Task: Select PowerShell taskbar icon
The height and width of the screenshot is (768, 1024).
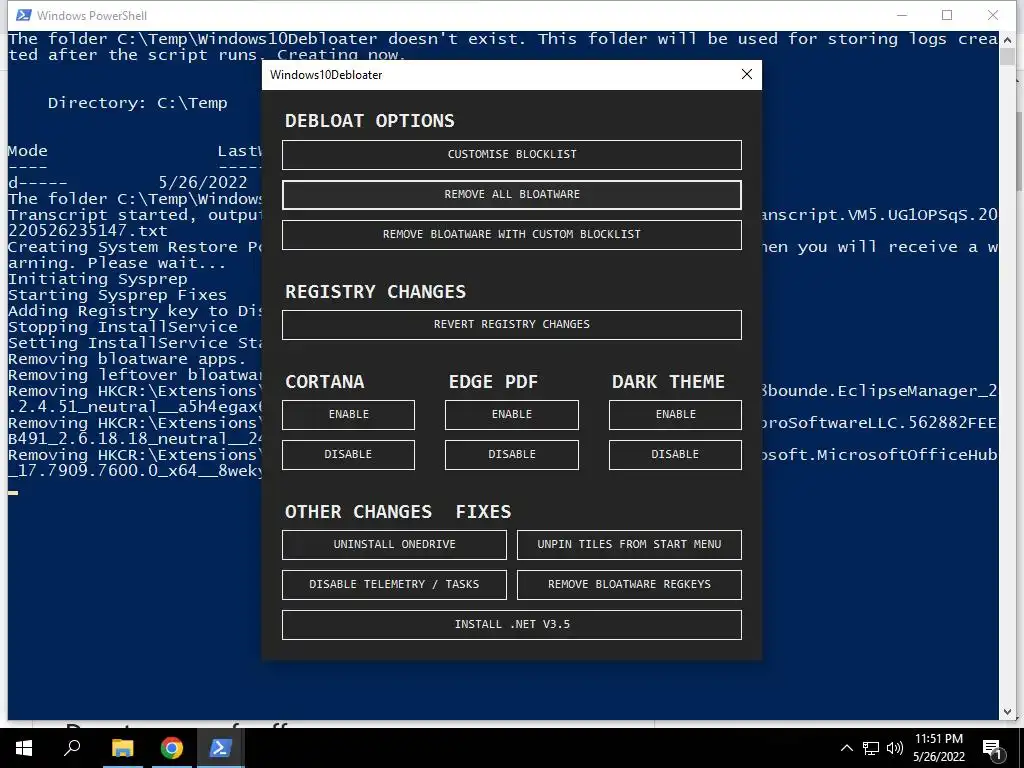Action: [x=220, y=748]
